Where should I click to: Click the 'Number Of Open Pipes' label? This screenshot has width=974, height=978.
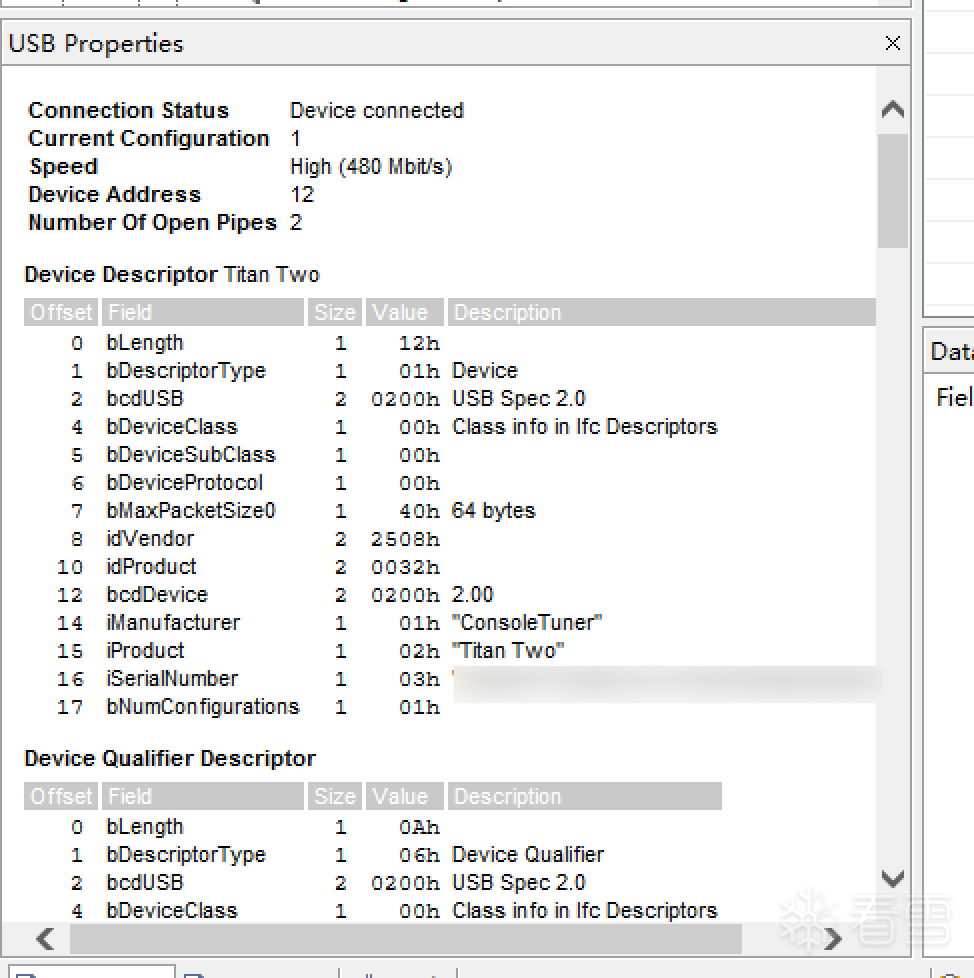[152, 223]
